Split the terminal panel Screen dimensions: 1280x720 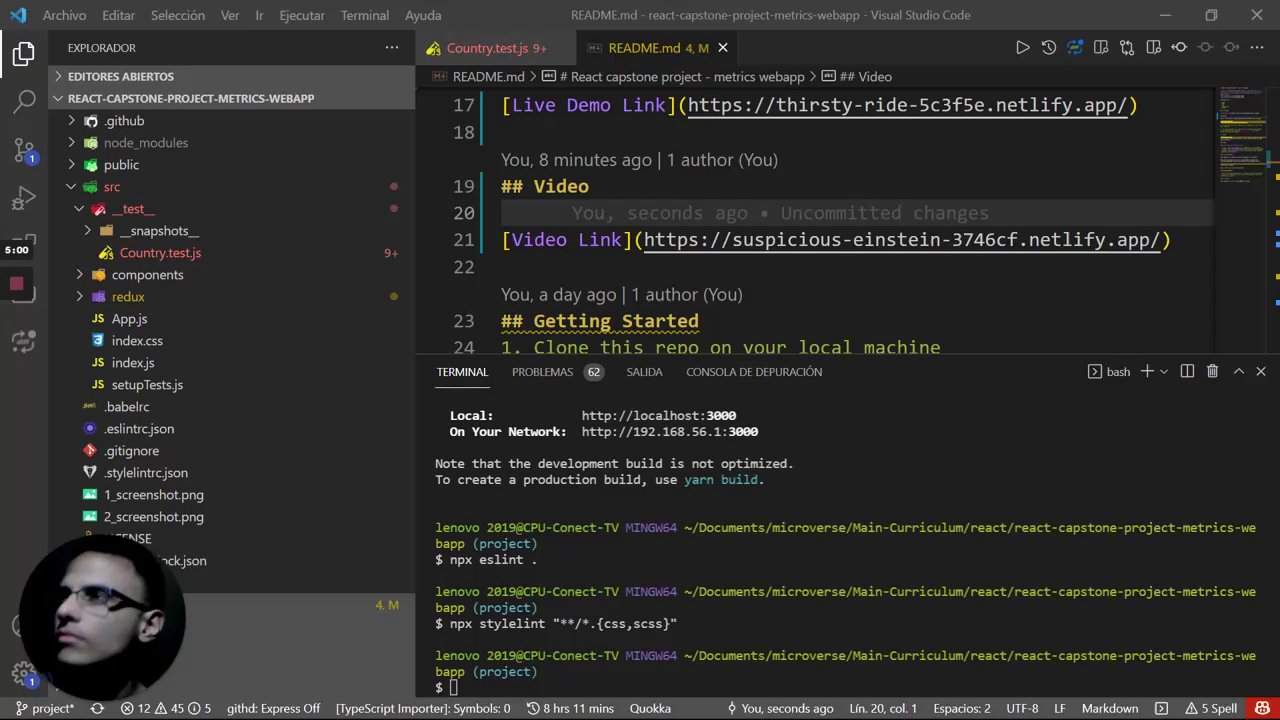click(x=1187, y=371)
